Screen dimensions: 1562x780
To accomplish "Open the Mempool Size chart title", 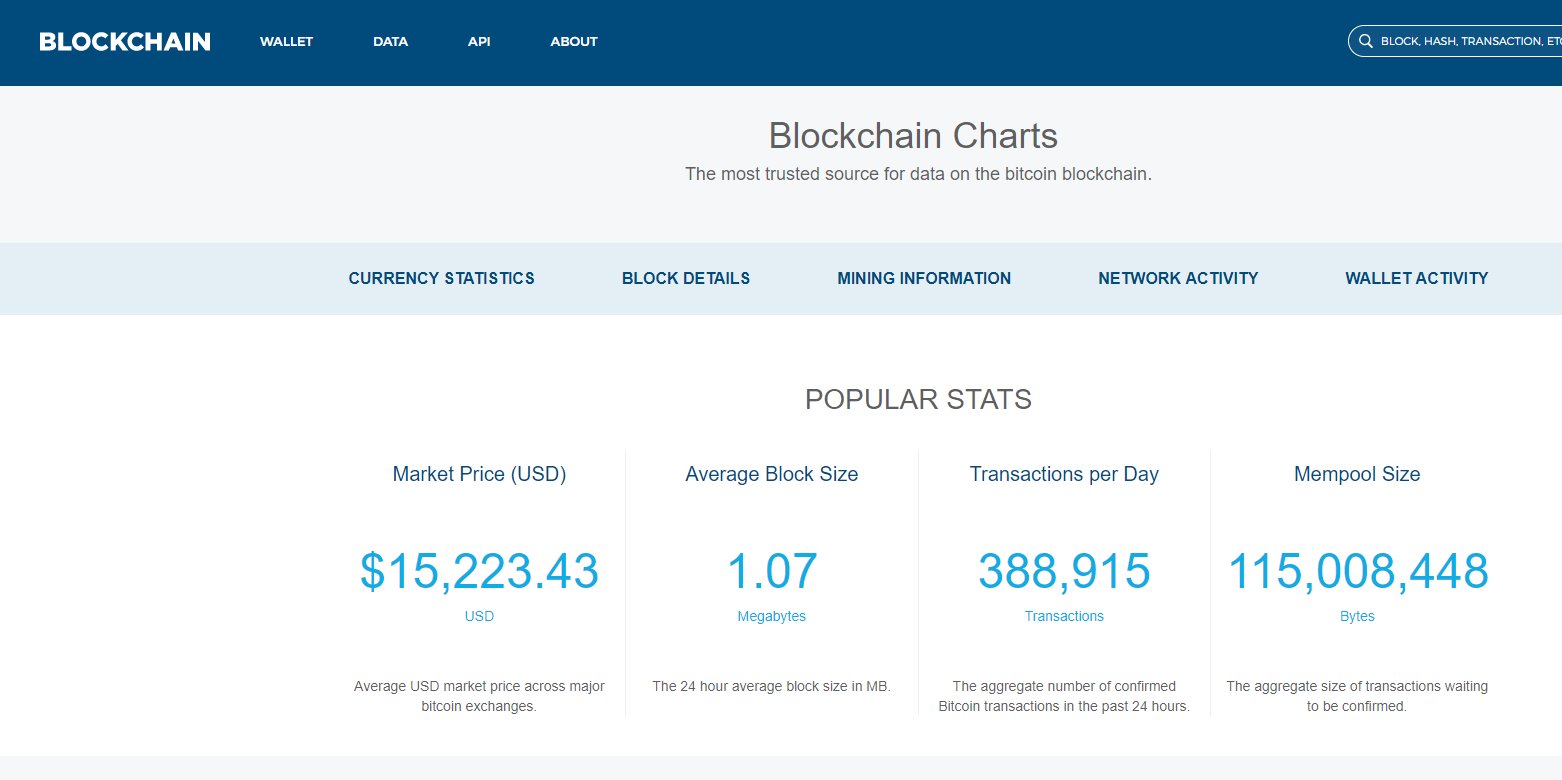I will pos(1357,474).
